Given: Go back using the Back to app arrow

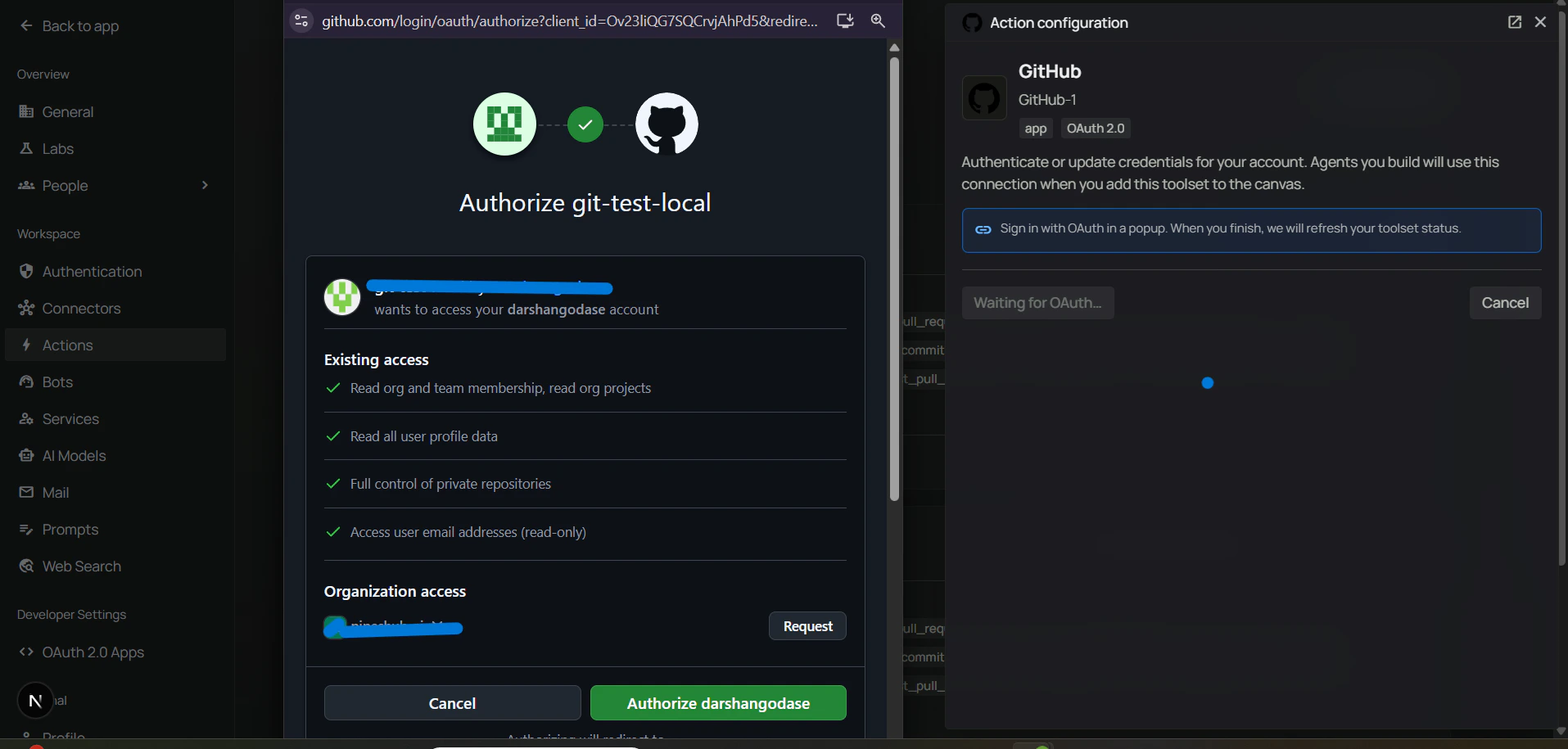Looking at the screenshot, I should tap(26, 25).
